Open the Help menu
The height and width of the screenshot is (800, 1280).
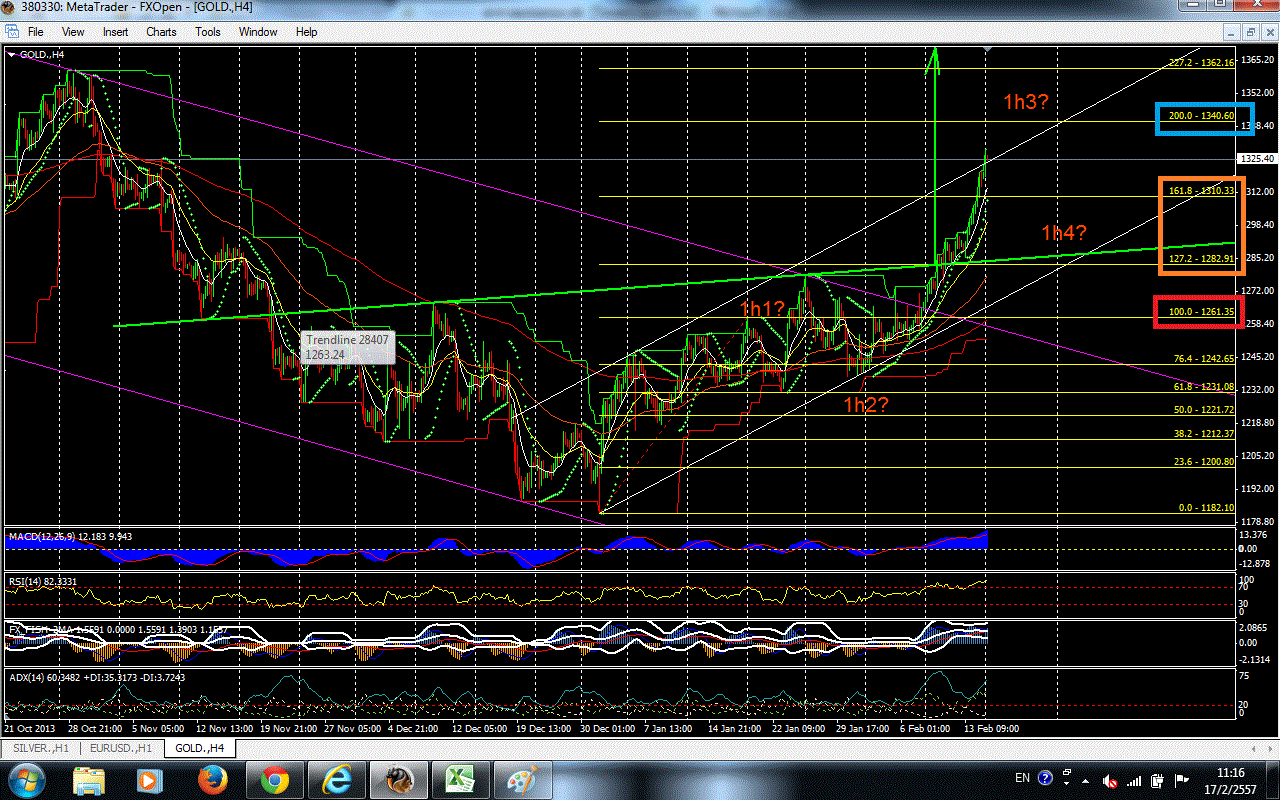[306, 32]
